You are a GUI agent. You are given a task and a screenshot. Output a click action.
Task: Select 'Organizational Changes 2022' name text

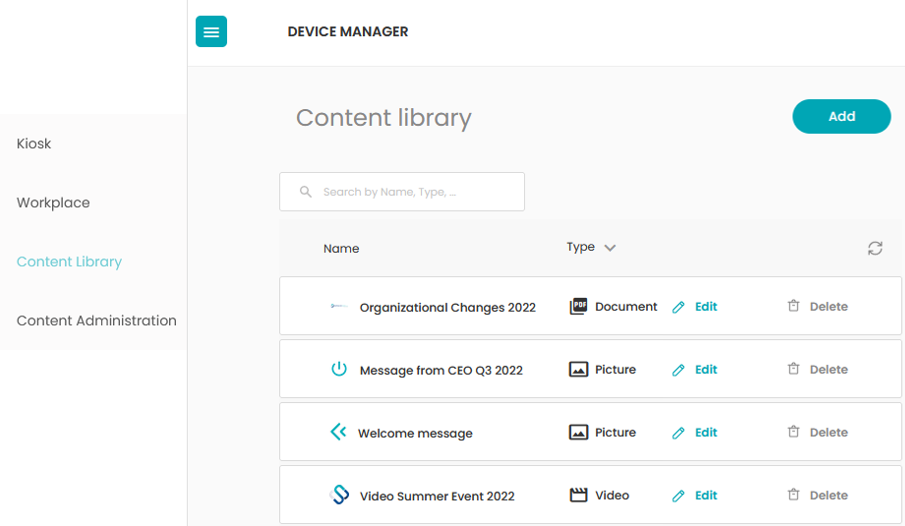point(447,307)
